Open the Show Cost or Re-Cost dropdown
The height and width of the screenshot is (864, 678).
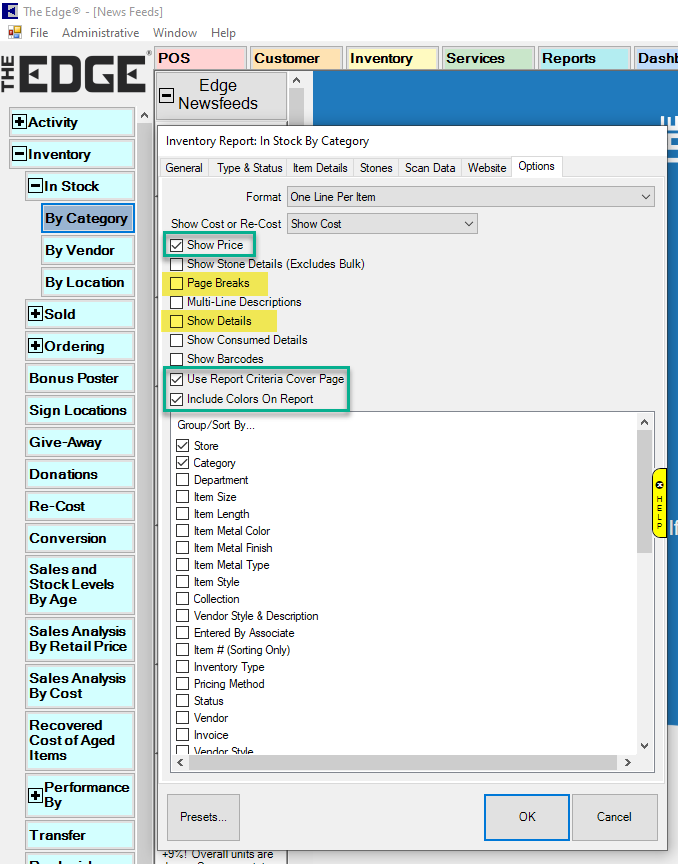pos(382,224)
